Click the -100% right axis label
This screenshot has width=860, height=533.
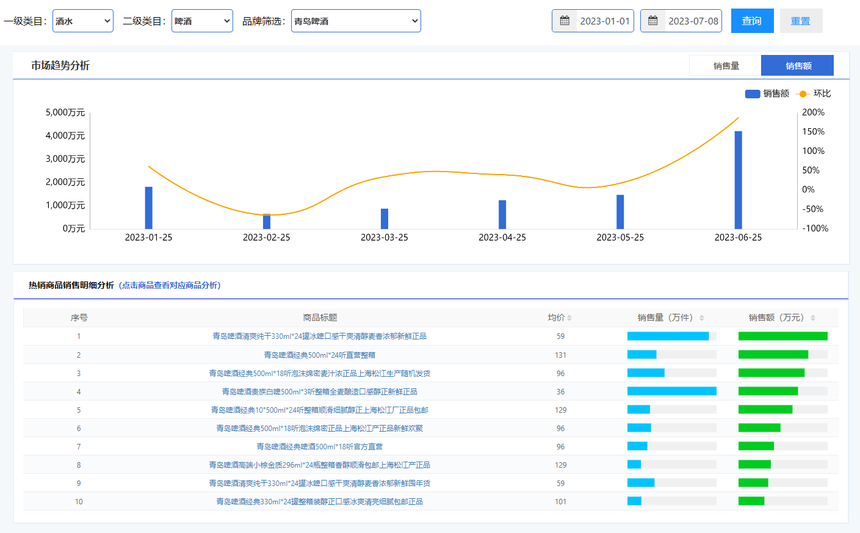click(815, 228)
